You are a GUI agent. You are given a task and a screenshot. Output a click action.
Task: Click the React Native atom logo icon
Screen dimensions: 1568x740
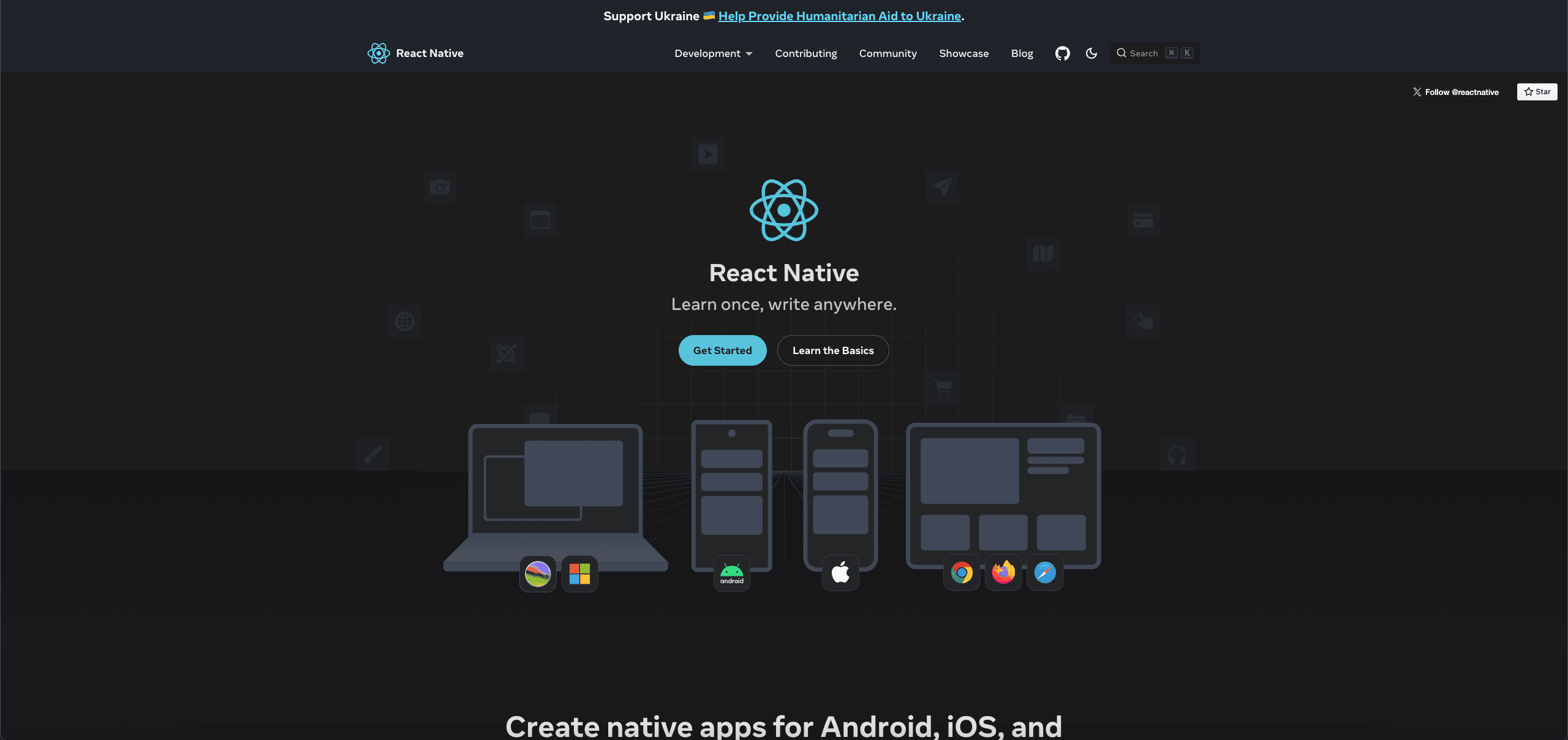(x=378, y=52)
